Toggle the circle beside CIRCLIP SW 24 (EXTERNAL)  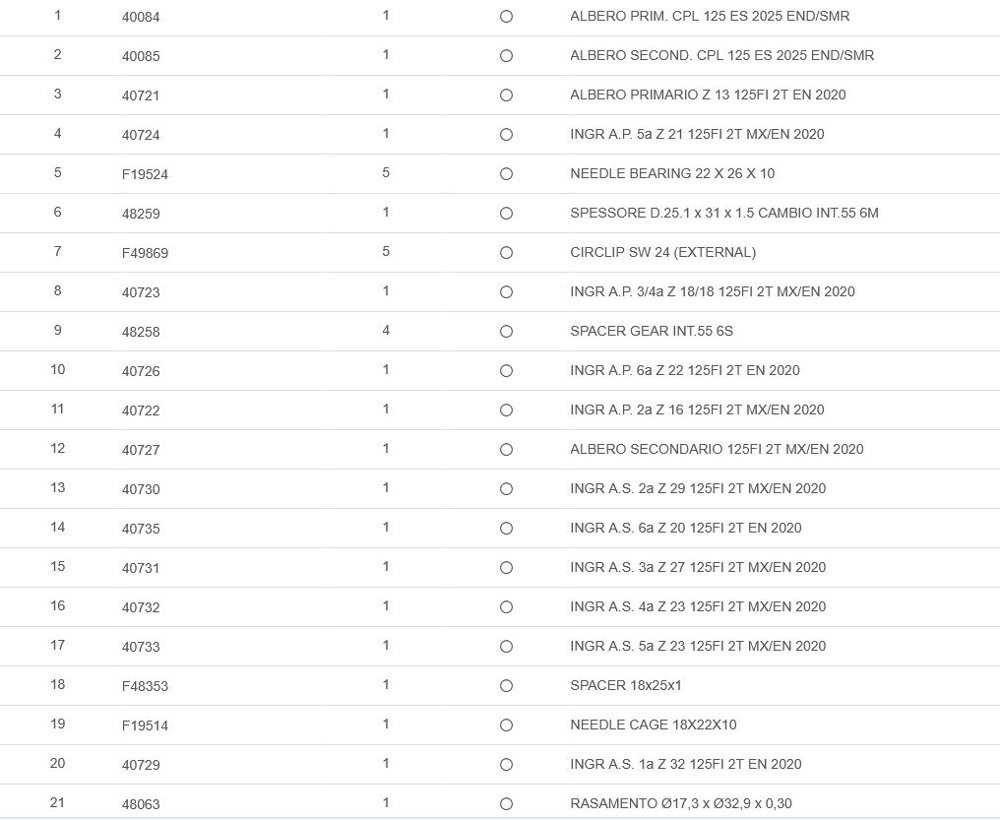point(506,253)
